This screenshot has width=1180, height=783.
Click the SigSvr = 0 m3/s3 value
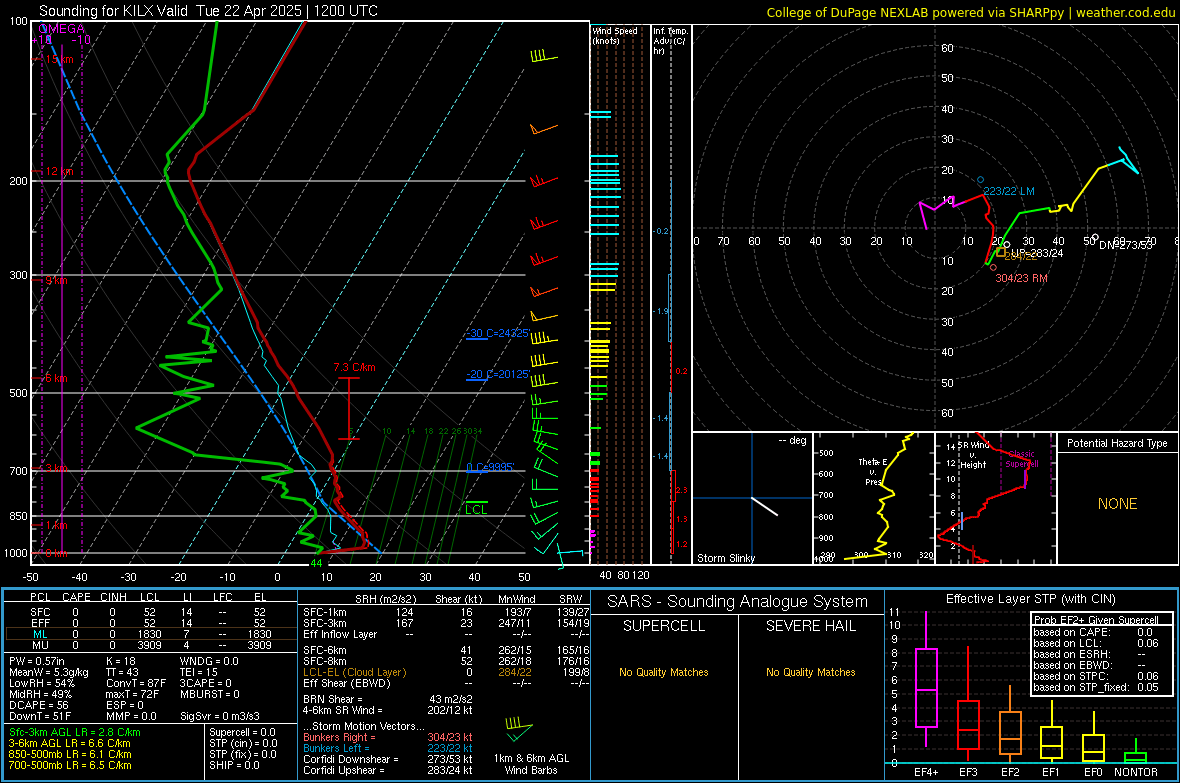click(x=220, y=716)
